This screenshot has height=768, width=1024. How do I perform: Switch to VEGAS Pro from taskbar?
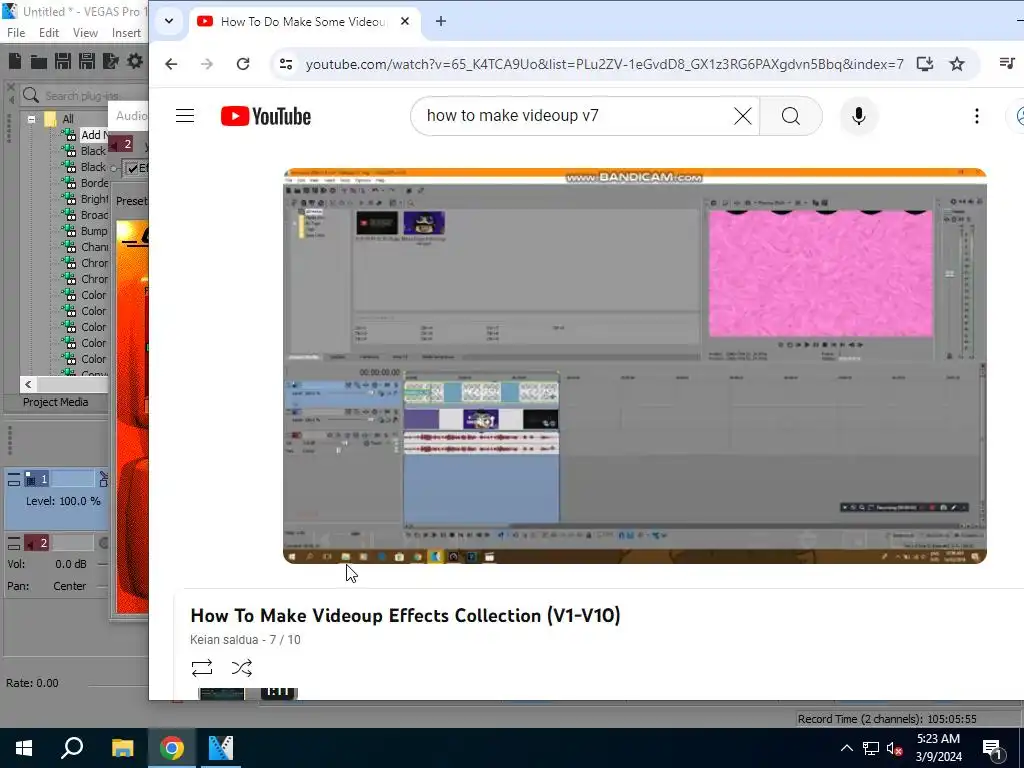tap(221, 748)
